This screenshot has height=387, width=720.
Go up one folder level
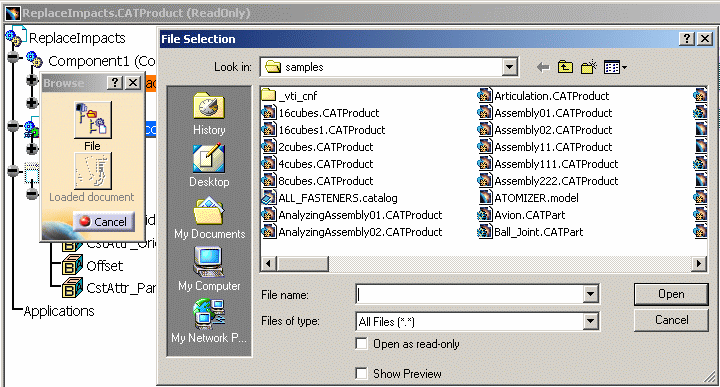click(565, 67)
